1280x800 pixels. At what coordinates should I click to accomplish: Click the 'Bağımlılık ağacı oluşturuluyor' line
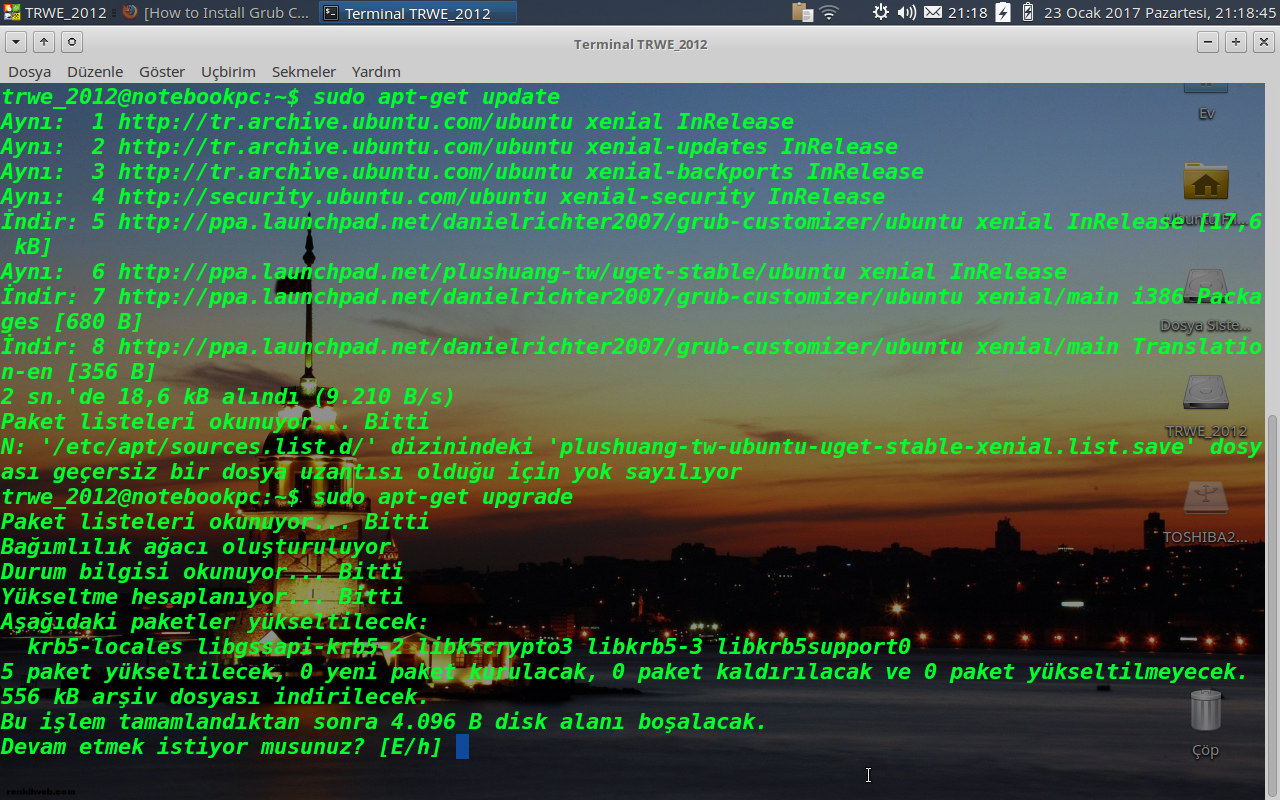pyautogui.click(x=196, y=547)
